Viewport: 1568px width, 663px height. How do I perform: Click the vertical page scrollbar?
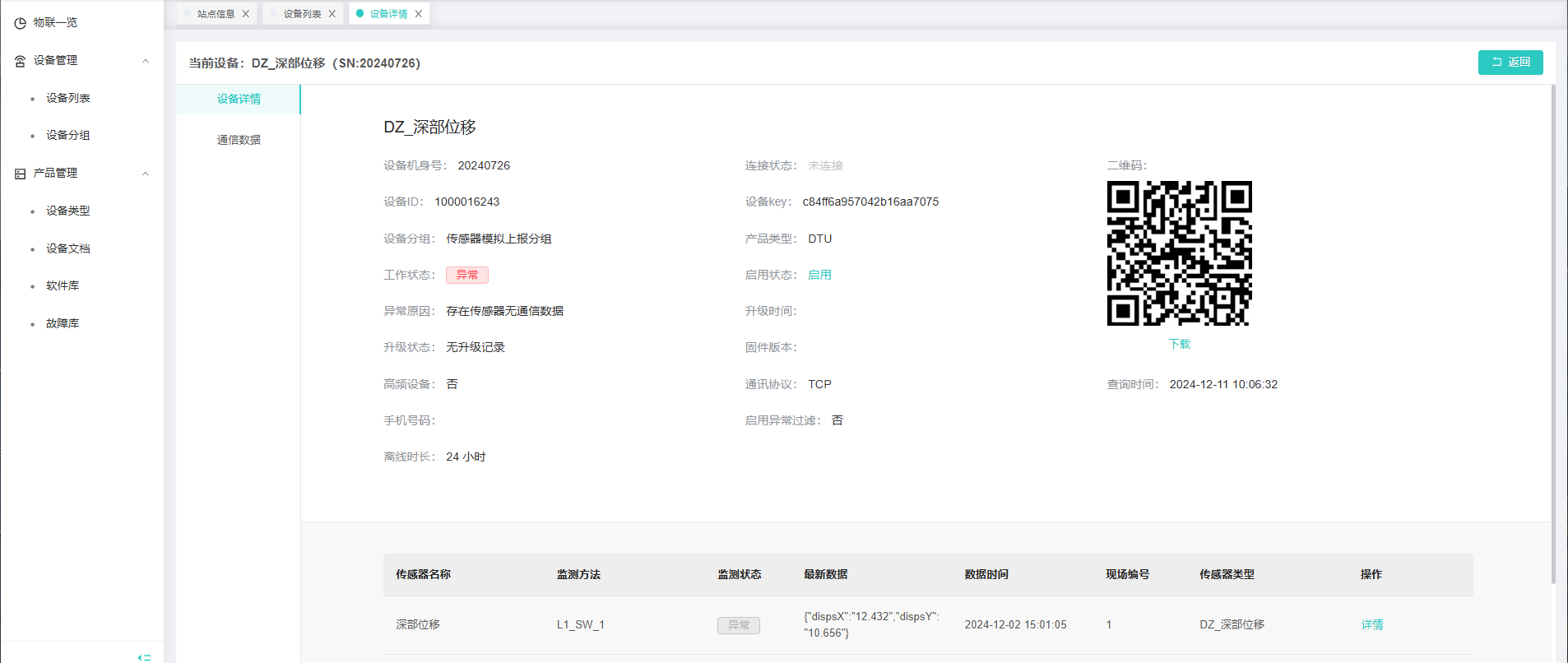pyautogui.click(x=1553, y=329)
